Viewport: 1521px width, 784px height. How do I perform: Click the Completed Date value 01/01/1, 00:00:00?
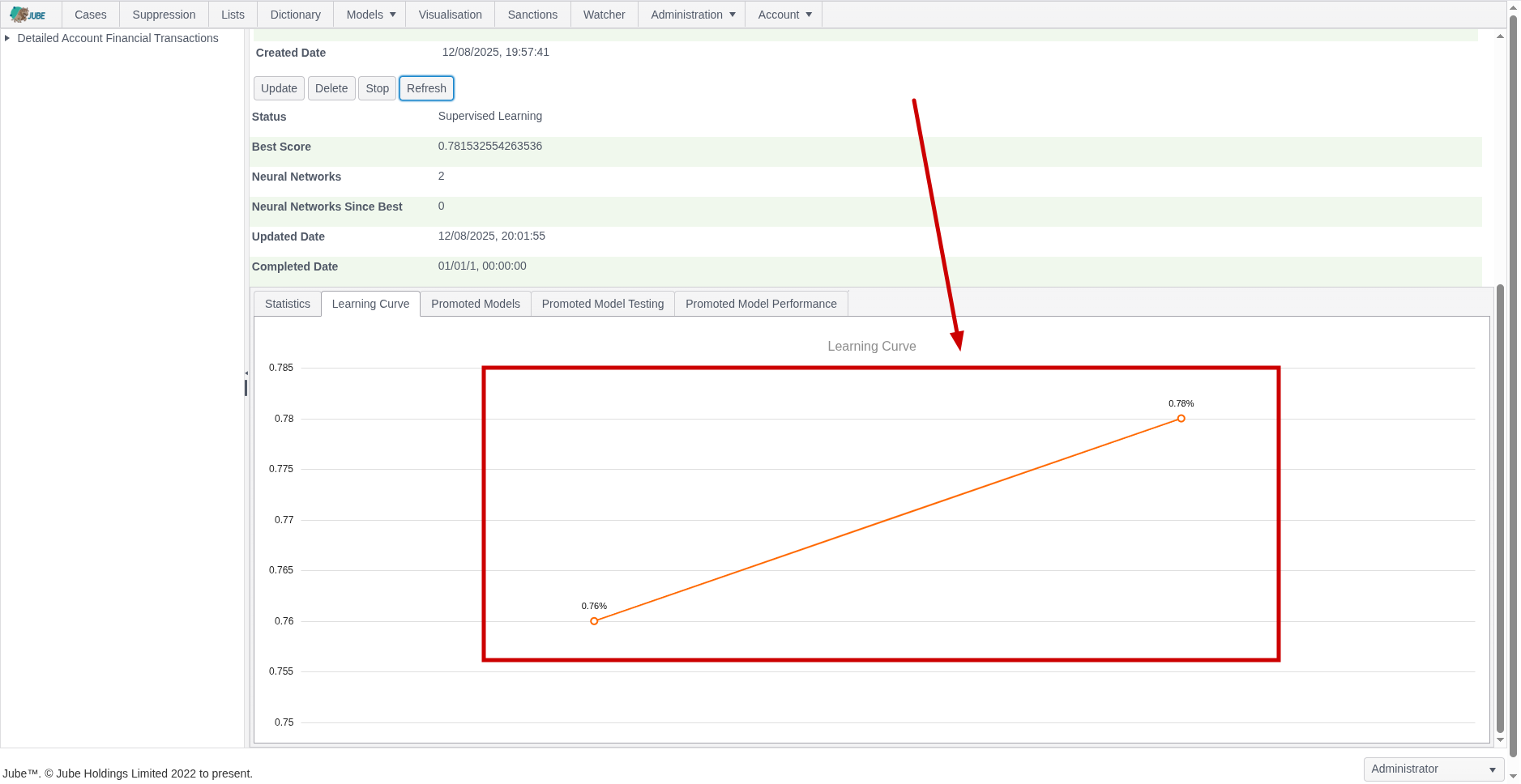pyautogui.click(x=481, y=266)
